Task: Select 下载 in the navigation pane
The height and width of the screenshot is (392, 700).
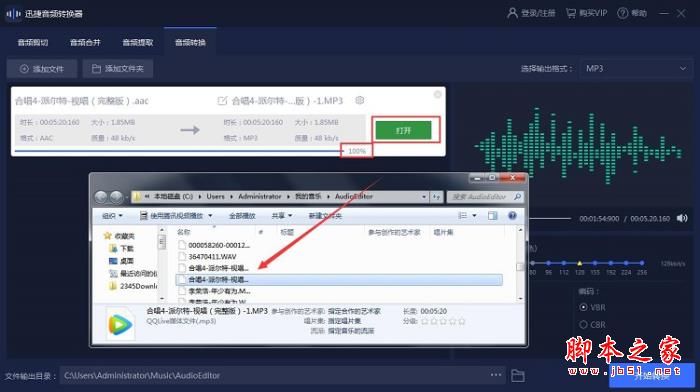Action: (127, 248)
